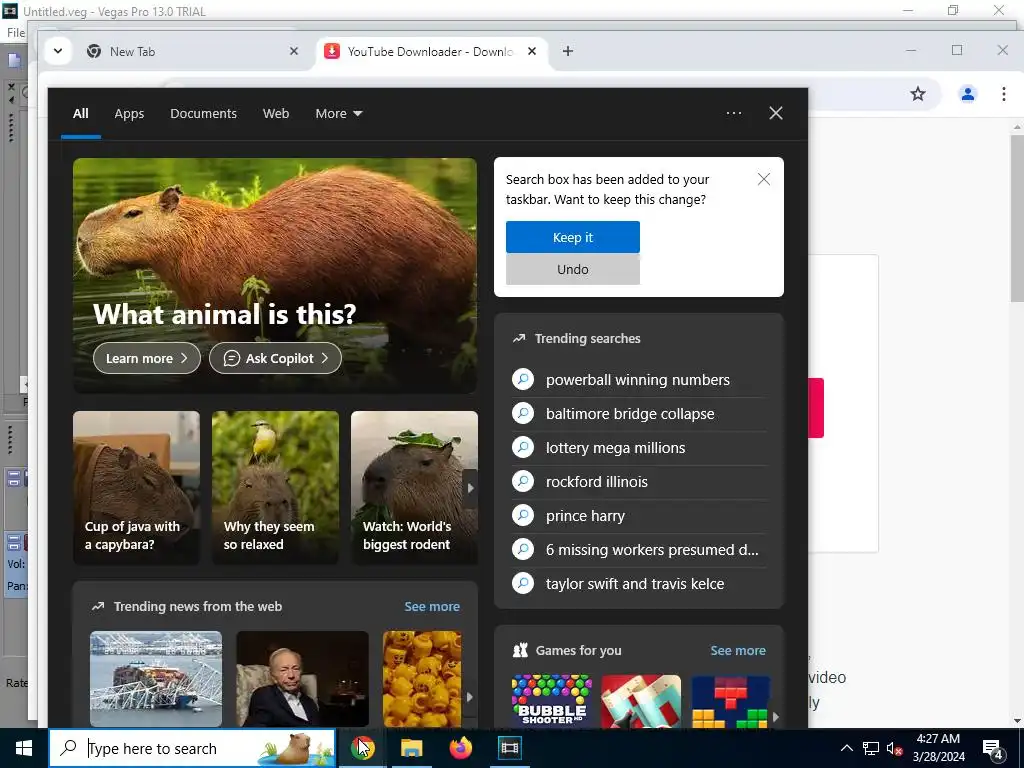
Task: Select the Documents search filter tab
Action: (x=203, y=114)
